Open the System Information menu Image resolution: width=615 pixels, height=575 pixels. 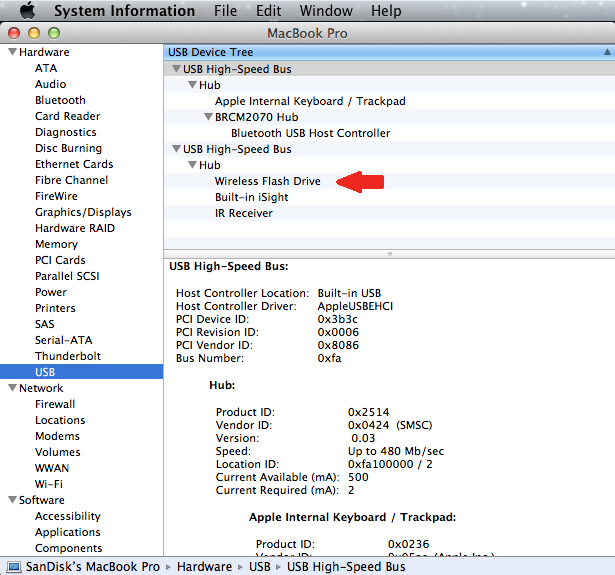click(x=124, y=11)
